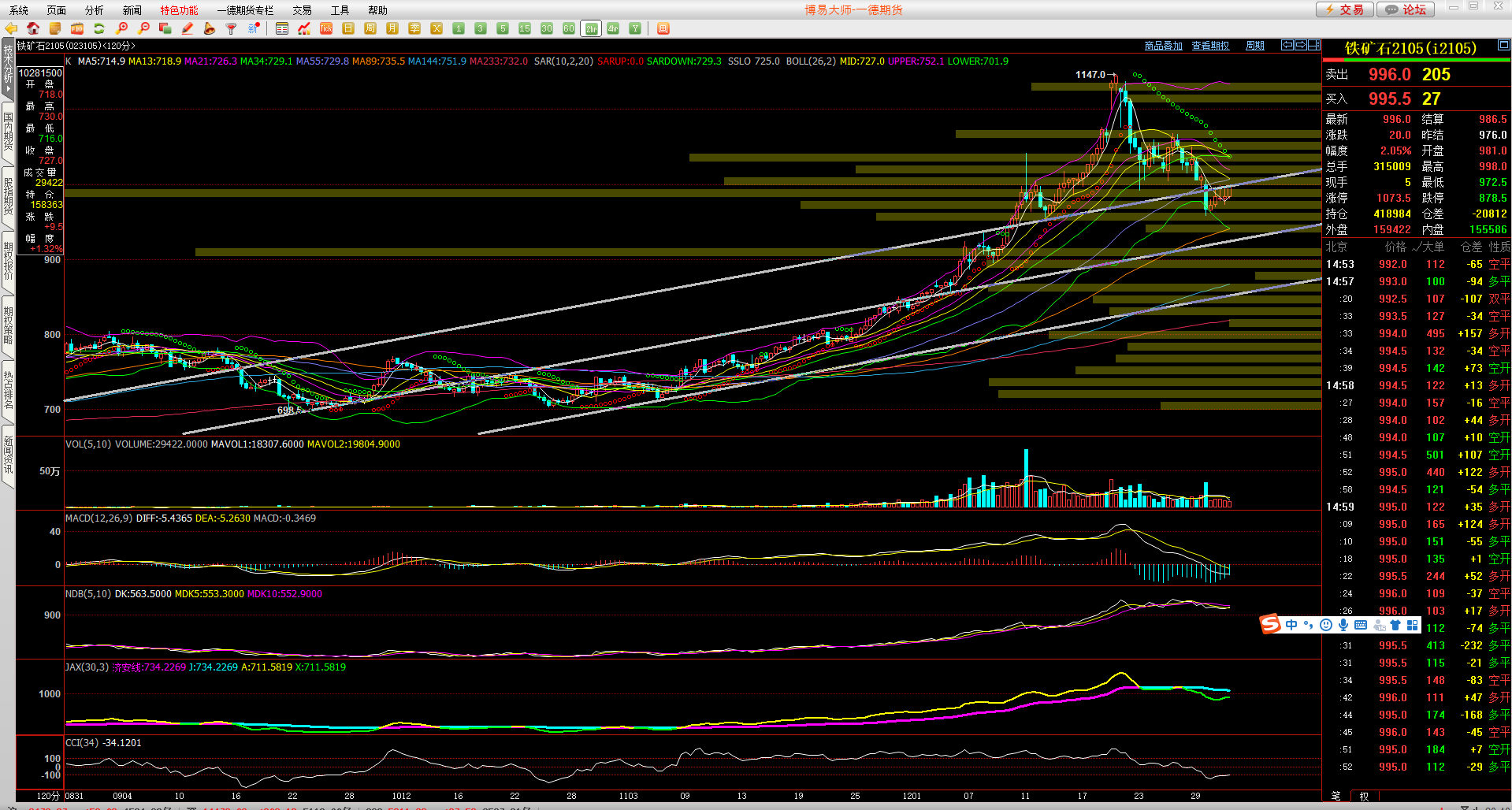
Task: Select the 5-minute period button
Action: pos(503,28)
